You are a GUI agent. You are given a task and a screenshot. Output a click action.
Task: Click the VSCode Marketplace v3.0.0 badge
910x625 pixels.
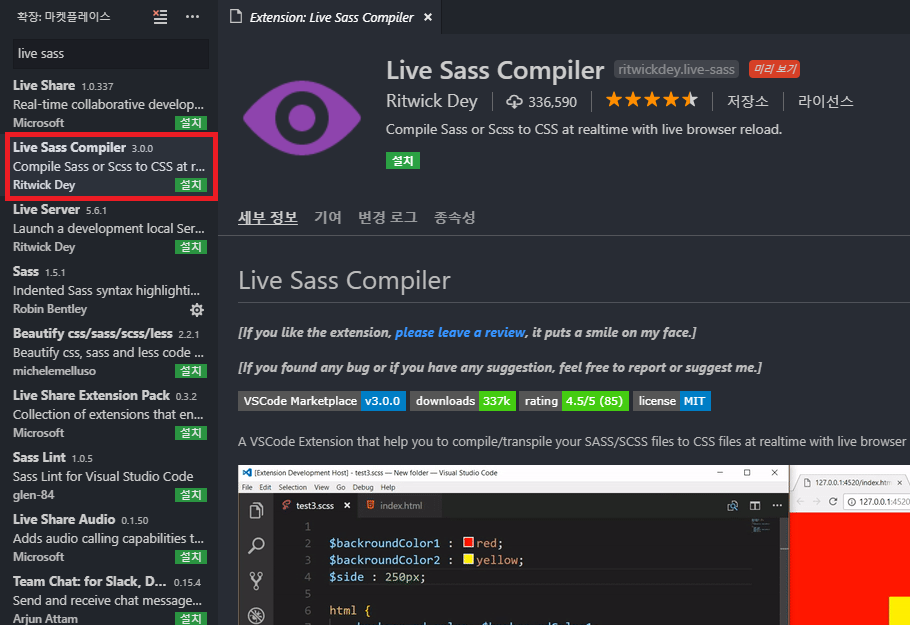point(322,401)
